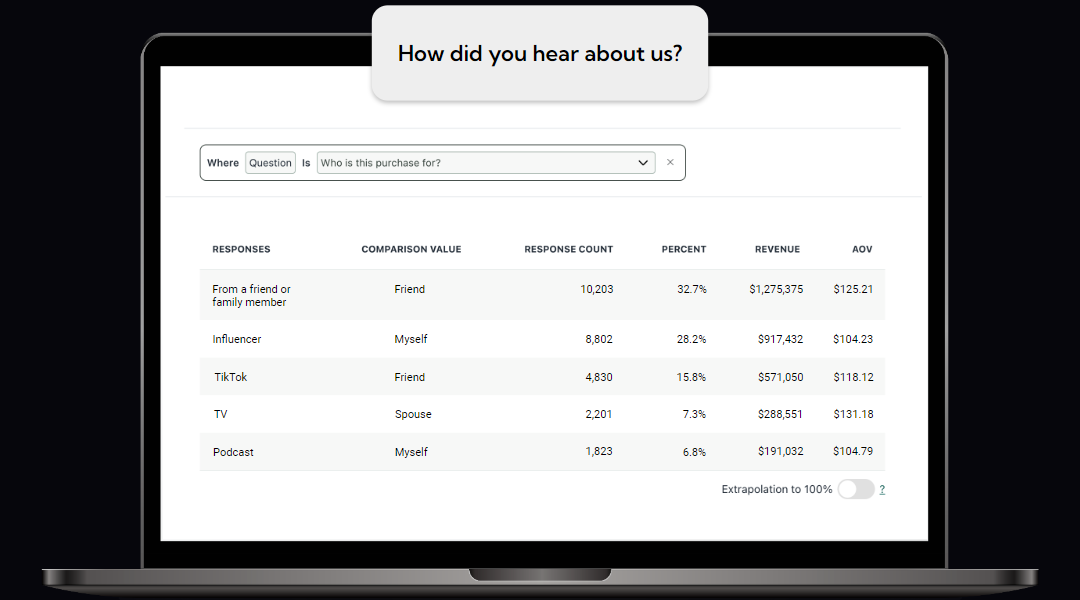The image size is (1080, 600).
Task: Click the 'How did you hear about us?' title
Action: point(540,53)
